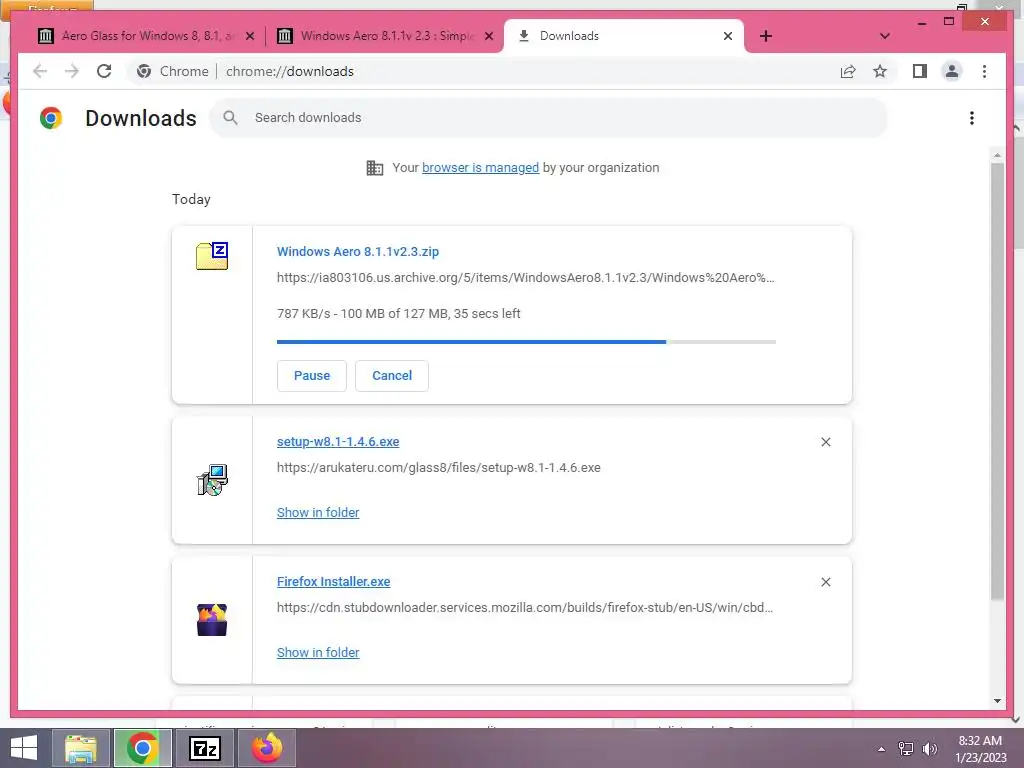Image resolution: width=1024 pixels, height=768 pixels.
Task: Open Firefox from the taskbar
Action: 266,748
